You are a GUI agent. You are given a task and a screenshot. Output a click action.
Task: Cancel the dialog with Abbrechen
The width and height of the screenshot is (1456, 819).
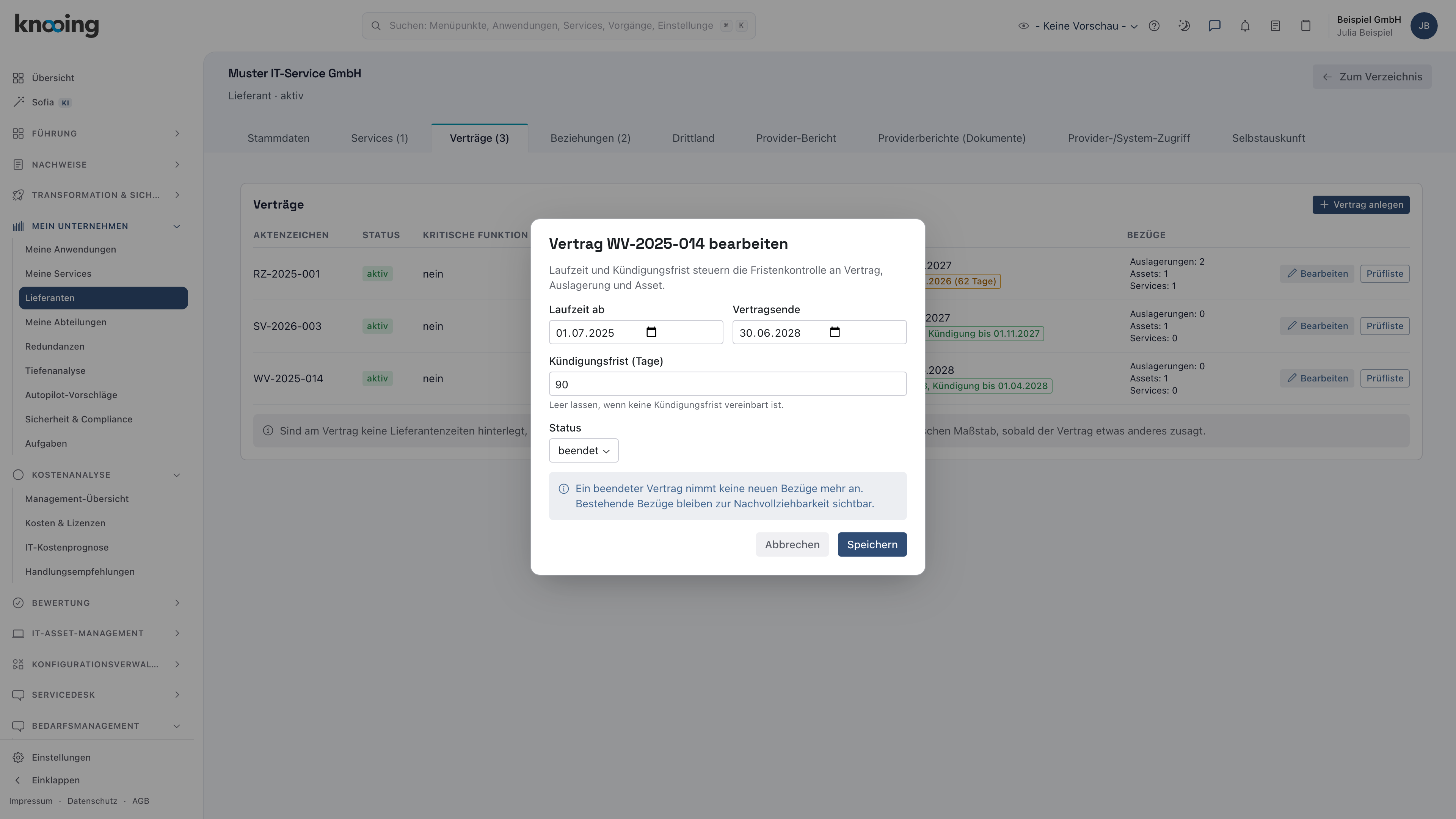[792, 544]
